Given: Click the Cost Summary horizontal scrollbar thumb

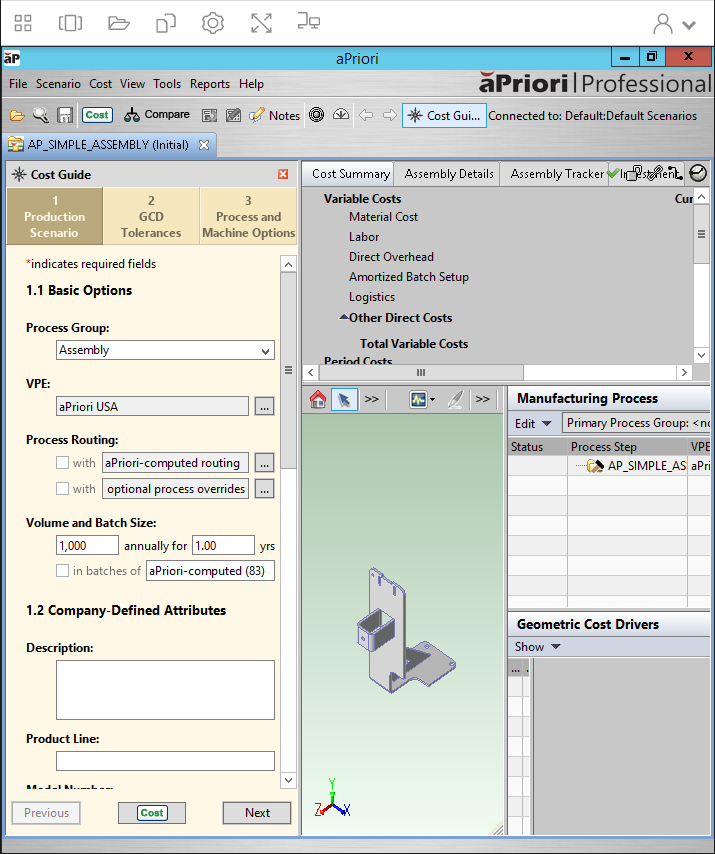Looking at the screenshot, I should pyautogui.click(x=421, y=373).
